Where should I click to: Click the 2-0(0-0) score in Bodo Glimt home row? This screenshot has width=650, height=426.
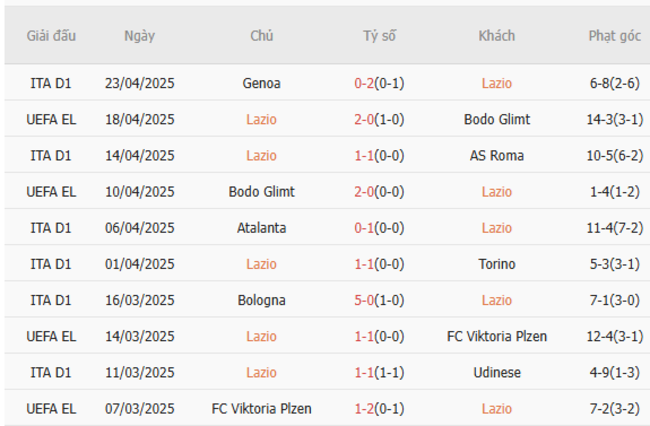379,191
